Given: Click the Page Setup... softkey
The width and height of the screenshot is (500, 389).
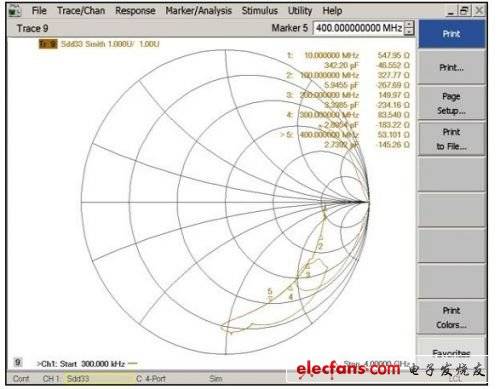Looking at the screenshot, I should pos(452,103).
